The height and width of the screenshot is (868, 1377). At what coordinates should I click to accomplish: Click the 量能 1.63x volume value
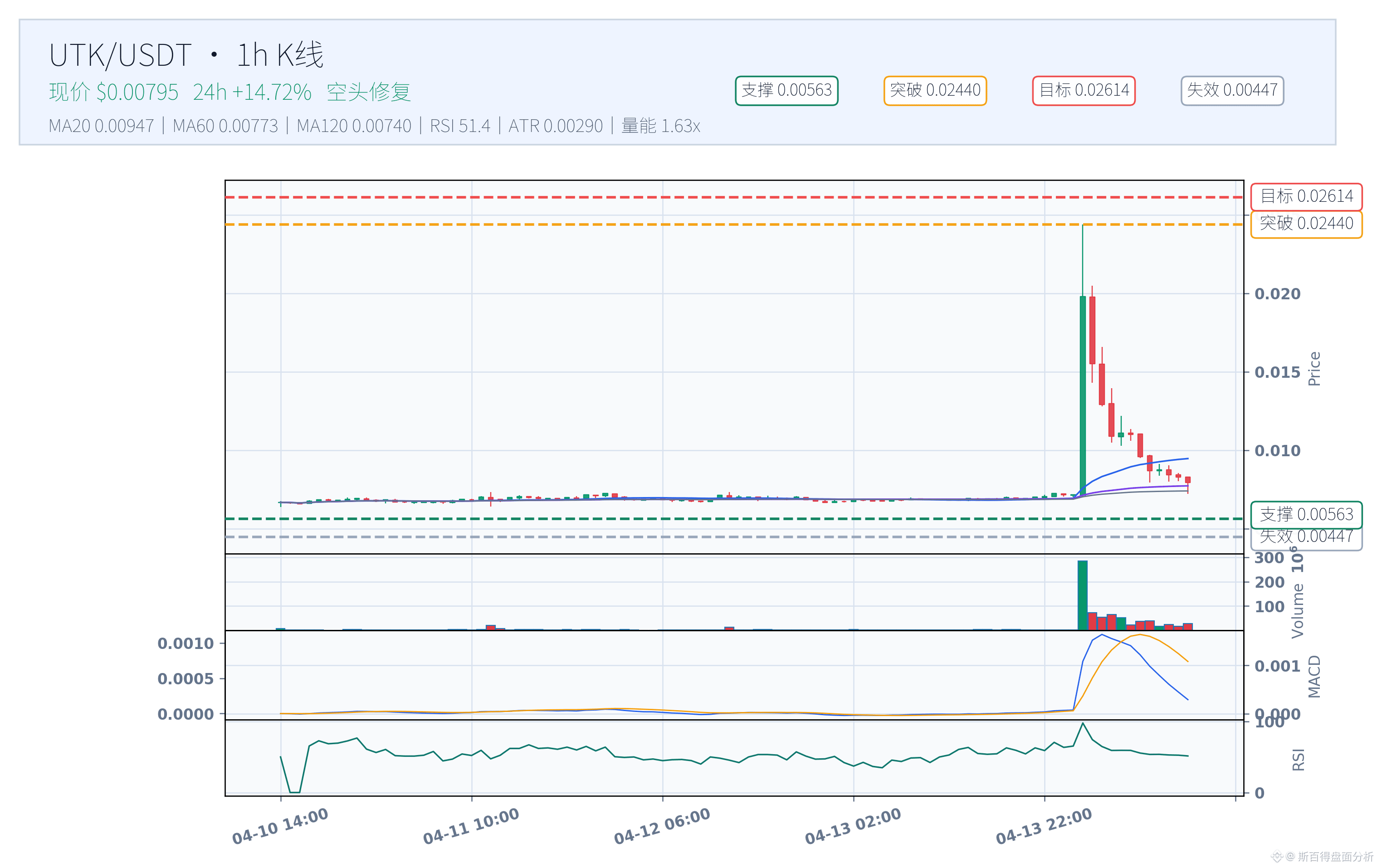click(661, 126)
